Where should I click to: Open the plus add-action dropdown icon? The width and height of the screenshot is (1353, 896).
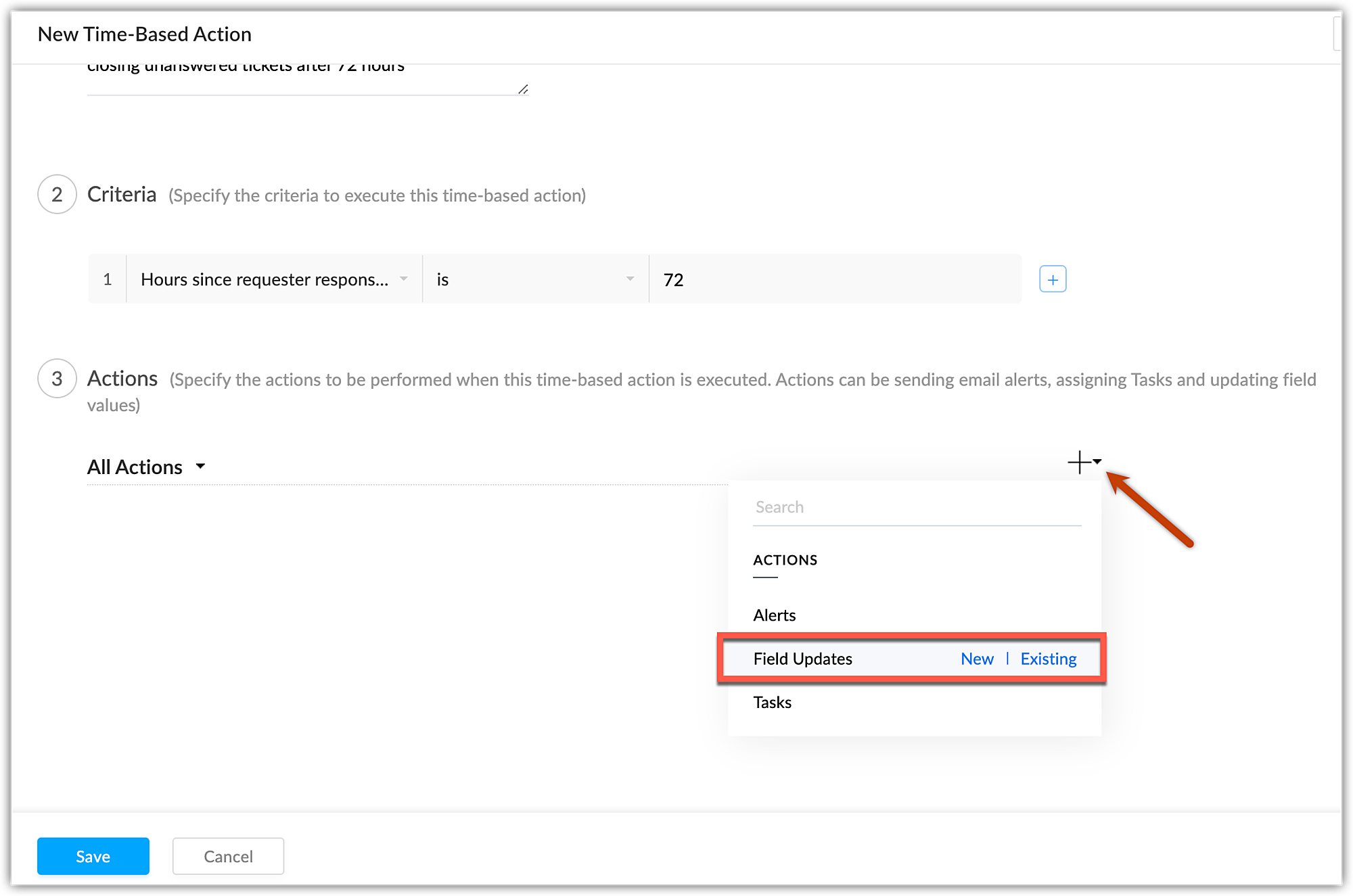coord(1084,463)
